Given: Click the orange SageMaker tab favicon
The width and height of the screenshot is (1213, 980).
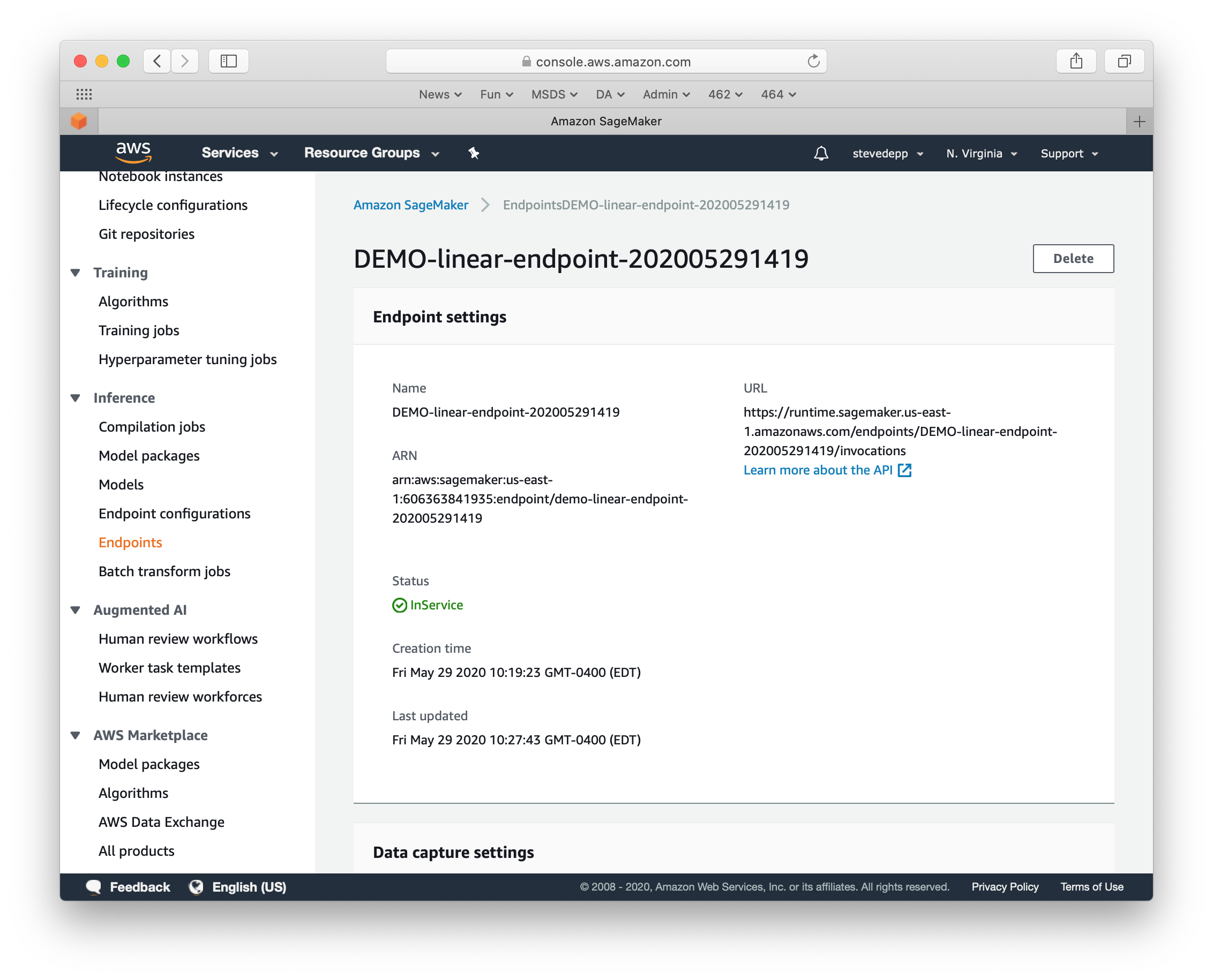Looking at the screenshot, I should (79, 121).
